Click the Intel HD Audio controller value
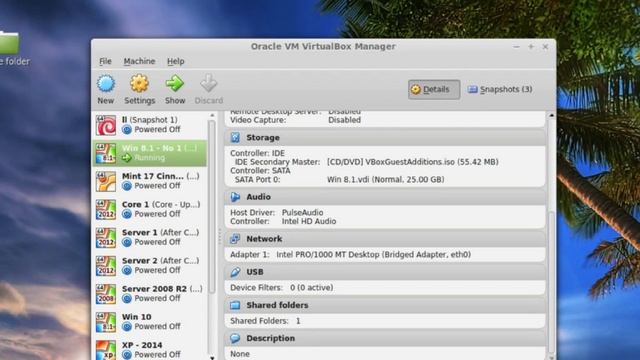640x360 pixels. pos(309,222)
